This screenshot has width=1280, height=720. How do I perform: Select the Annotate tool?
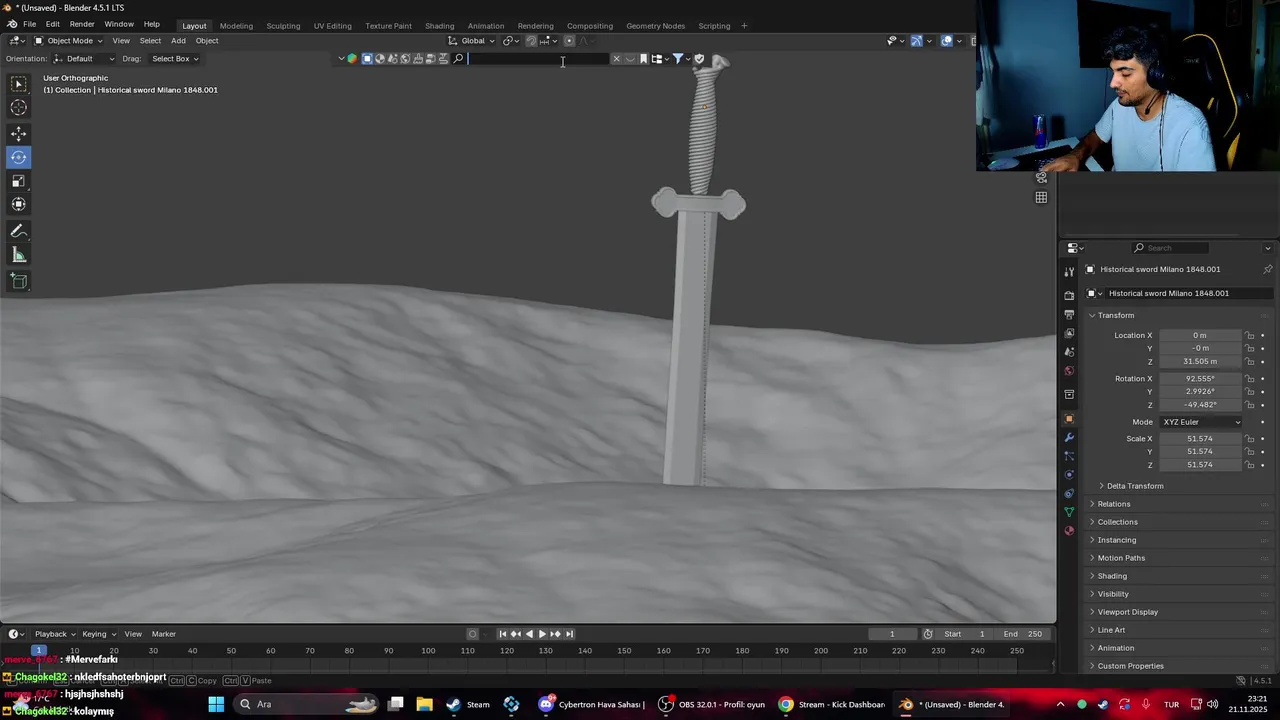(x=18, y=231)
